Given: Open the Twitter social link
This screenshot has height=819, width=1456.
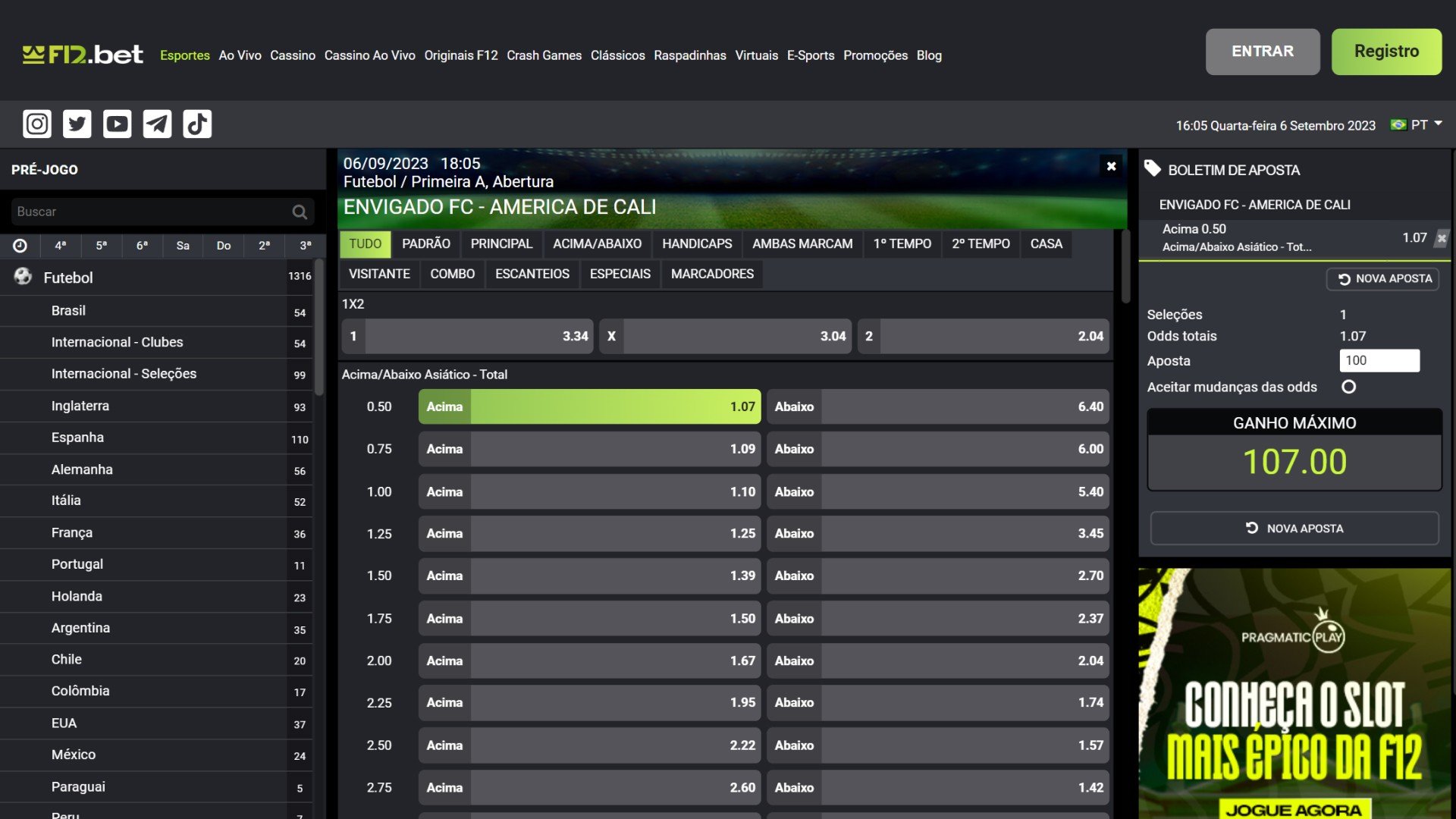Looking at the screenshot, I should click(x=76, y=124).
